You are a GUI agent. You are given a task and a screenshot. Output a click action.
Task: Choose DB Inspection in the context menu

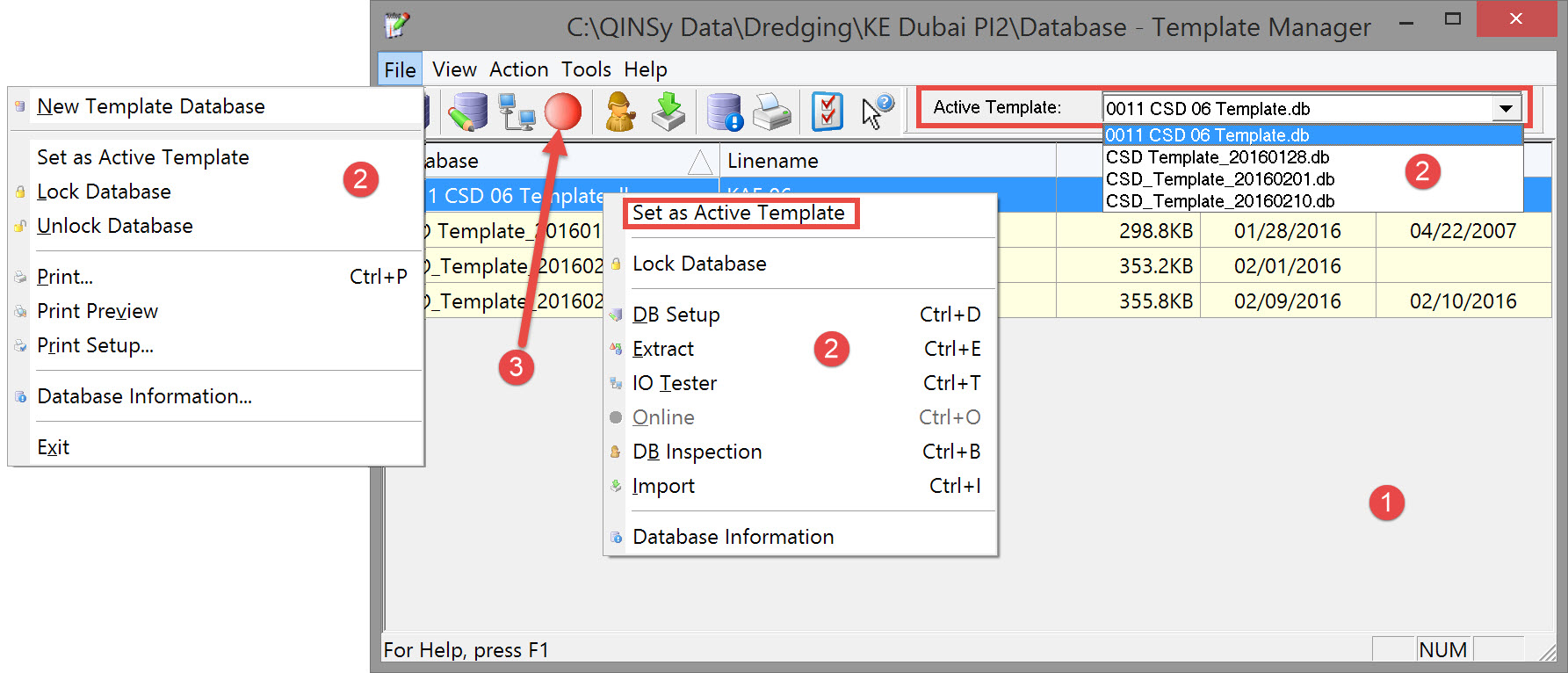click(800, 452)
